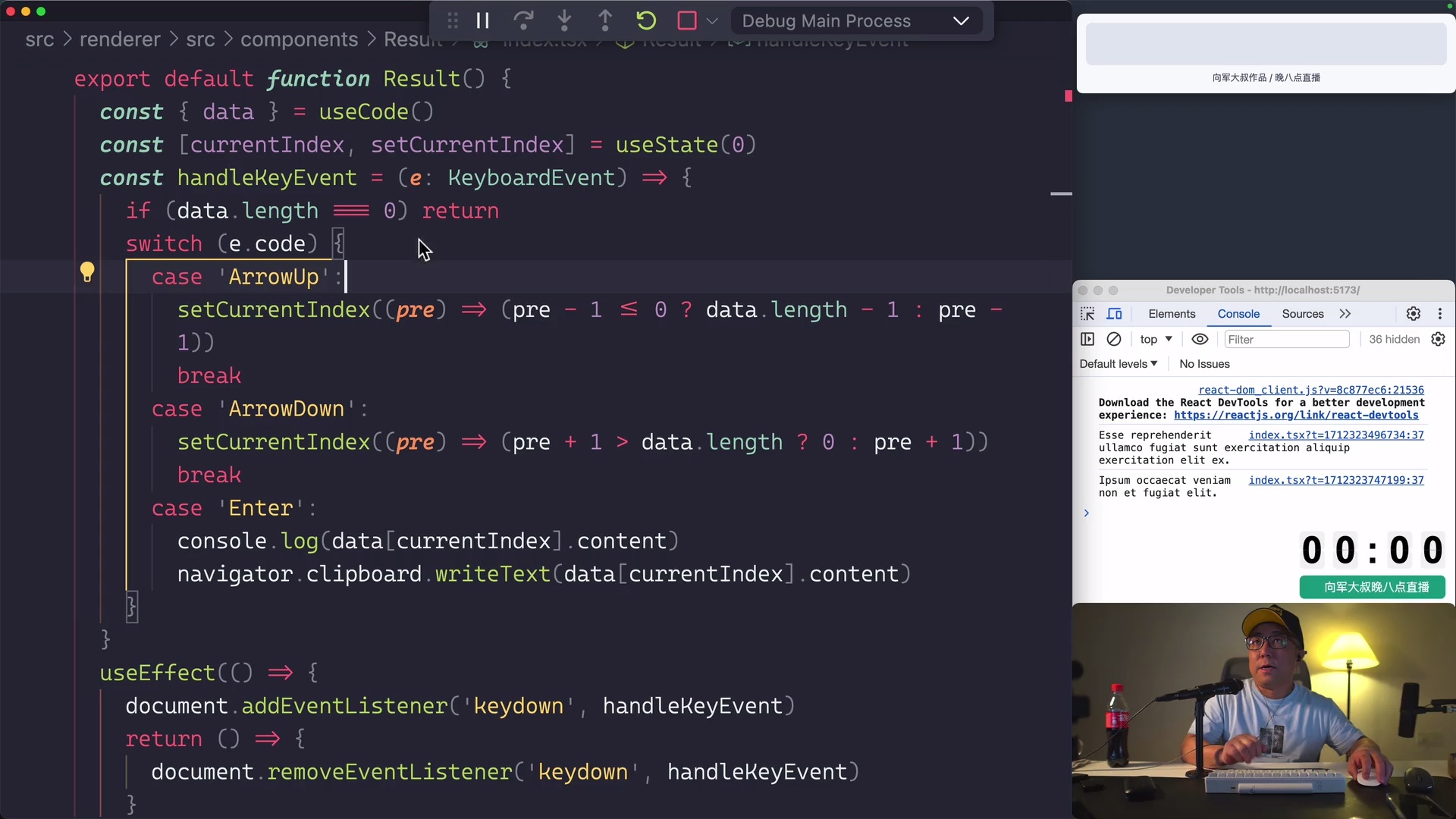This screenshot has height=819, width=1456.
Task: Click the components breadcrumb item
Action: pos(299,39)
